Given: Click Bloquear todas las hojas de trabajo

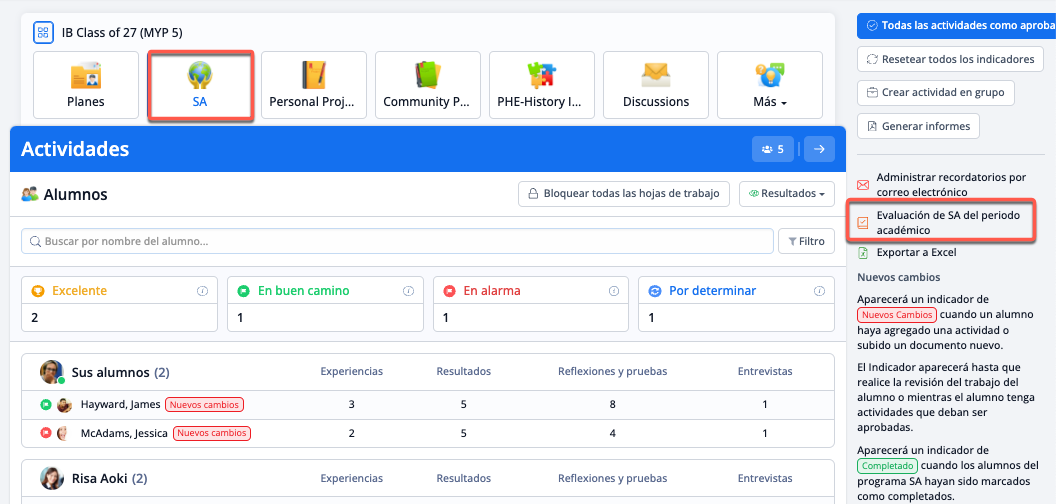Looking at the screenshot, I should click(x=623, y=194).
